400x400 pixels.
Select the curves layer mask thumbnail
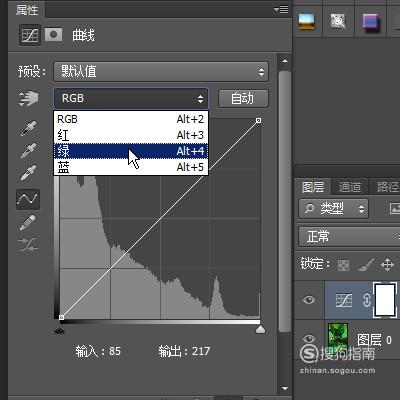[386, 300]
